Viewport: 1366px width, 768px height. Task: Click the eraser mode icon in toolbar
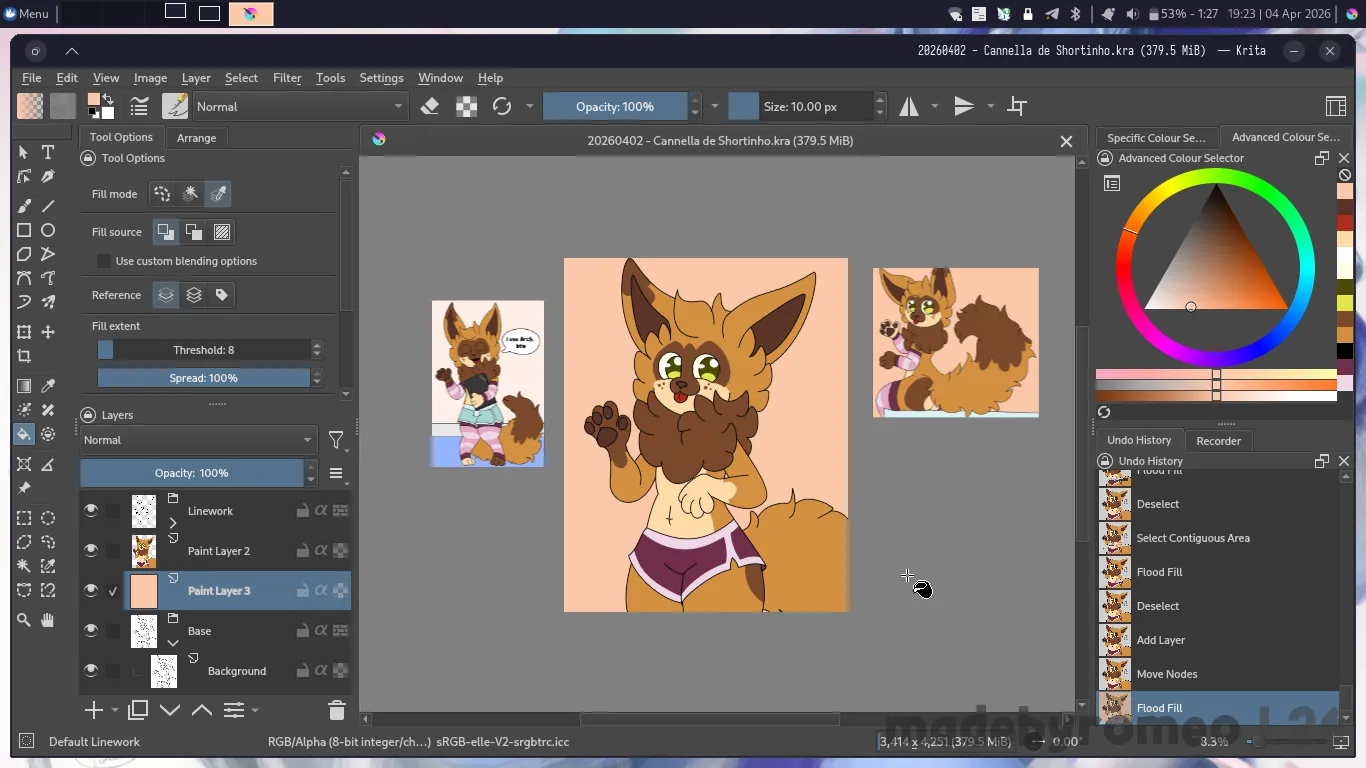coord(430,106)
